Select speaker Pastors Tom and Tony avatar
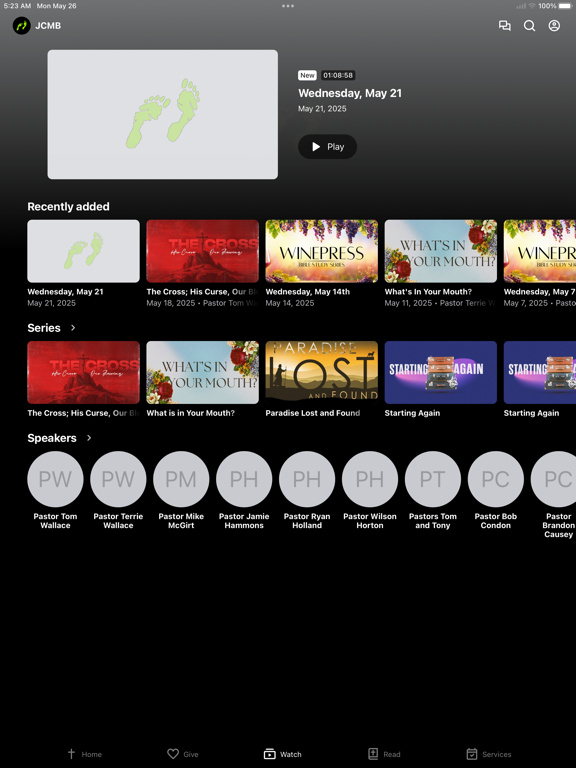The width and height of the screenshot is (576, 768). coord(433,479)
